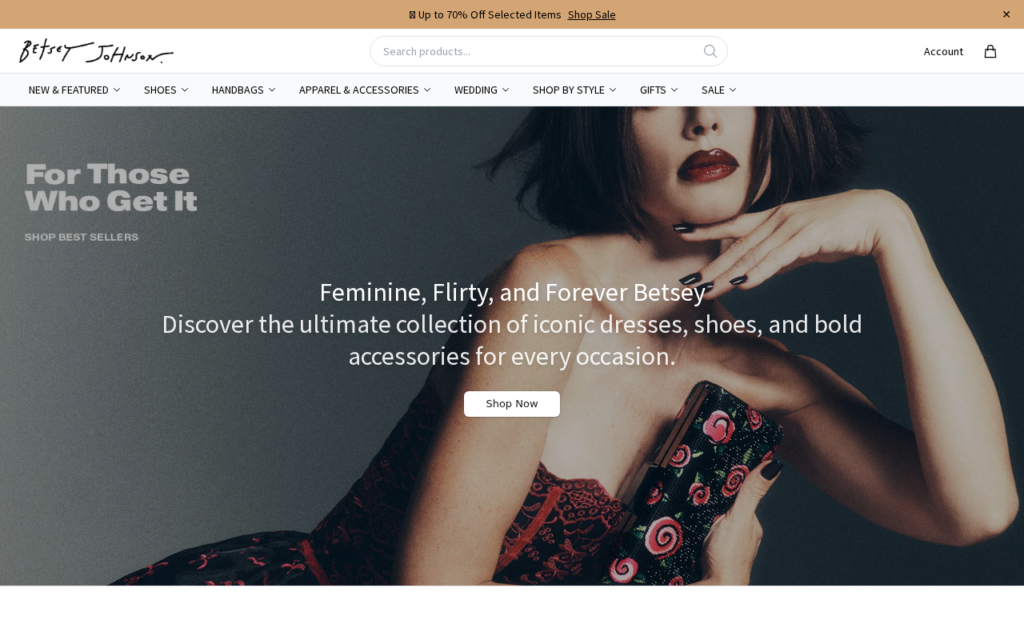Open the Gifts menu
Image resolution: width=1024 pixels, height=640 pixels.
pyautogui.click(x=659, y=90)
